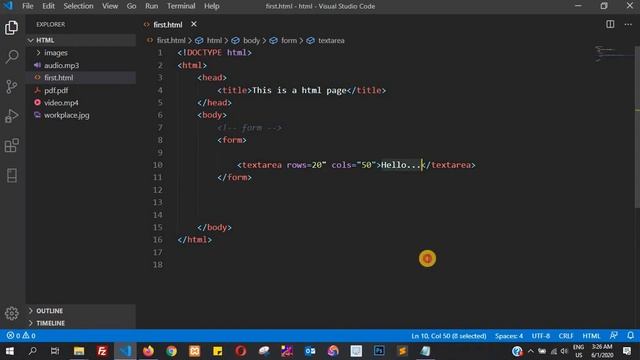
Task: Open Sticky Notes from the taskbar
Action: [218, 351]
